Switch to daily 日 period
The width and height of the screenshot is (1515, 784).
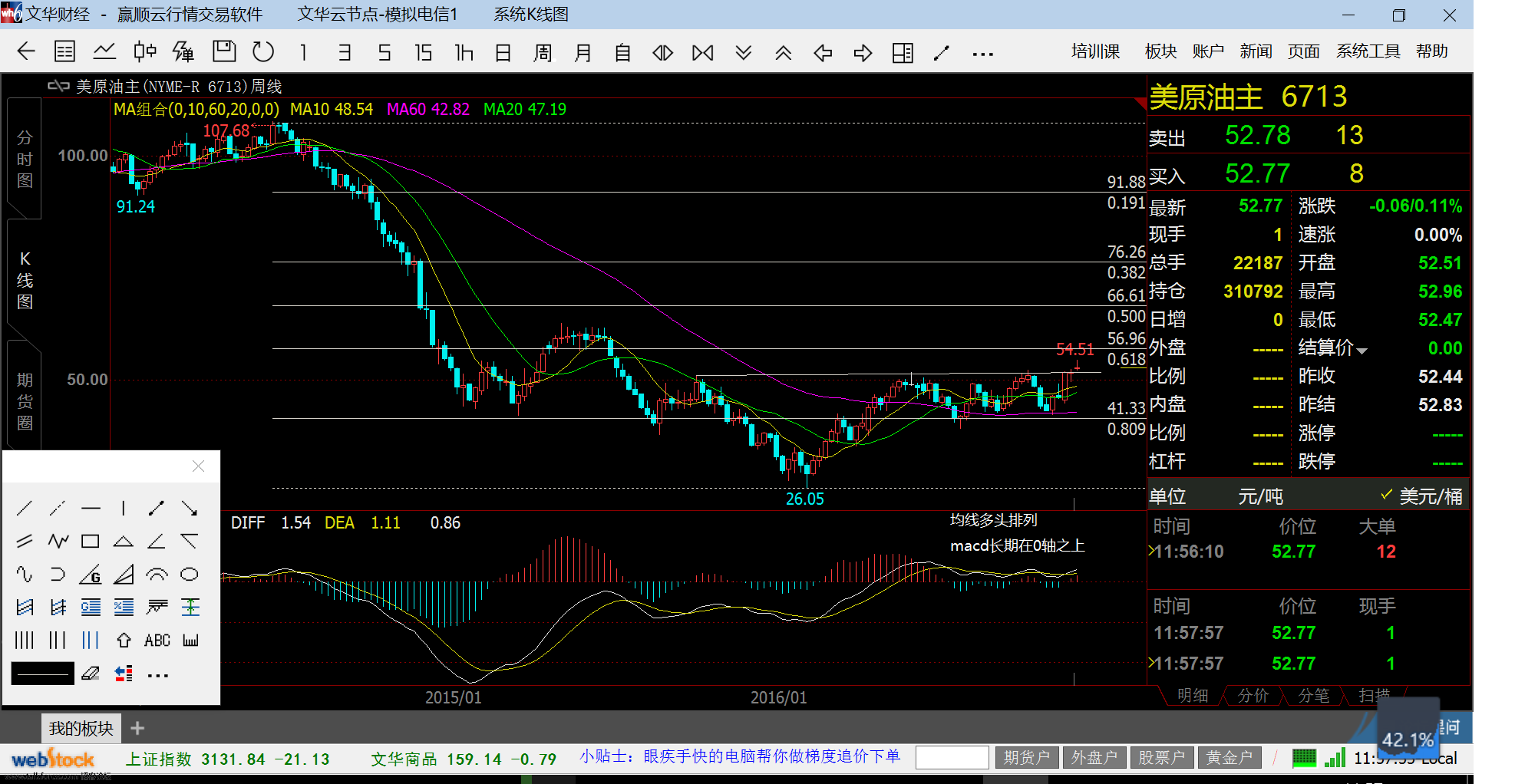(503, 52)
